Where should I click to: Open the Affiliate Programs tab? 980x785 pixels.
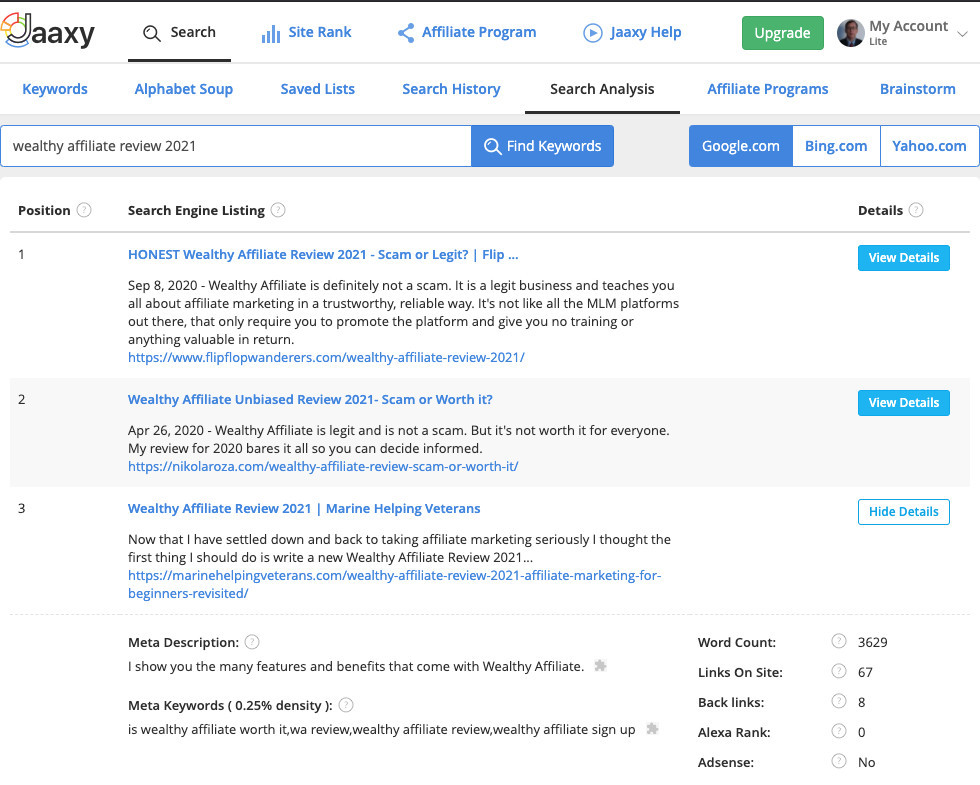(768, 89)
